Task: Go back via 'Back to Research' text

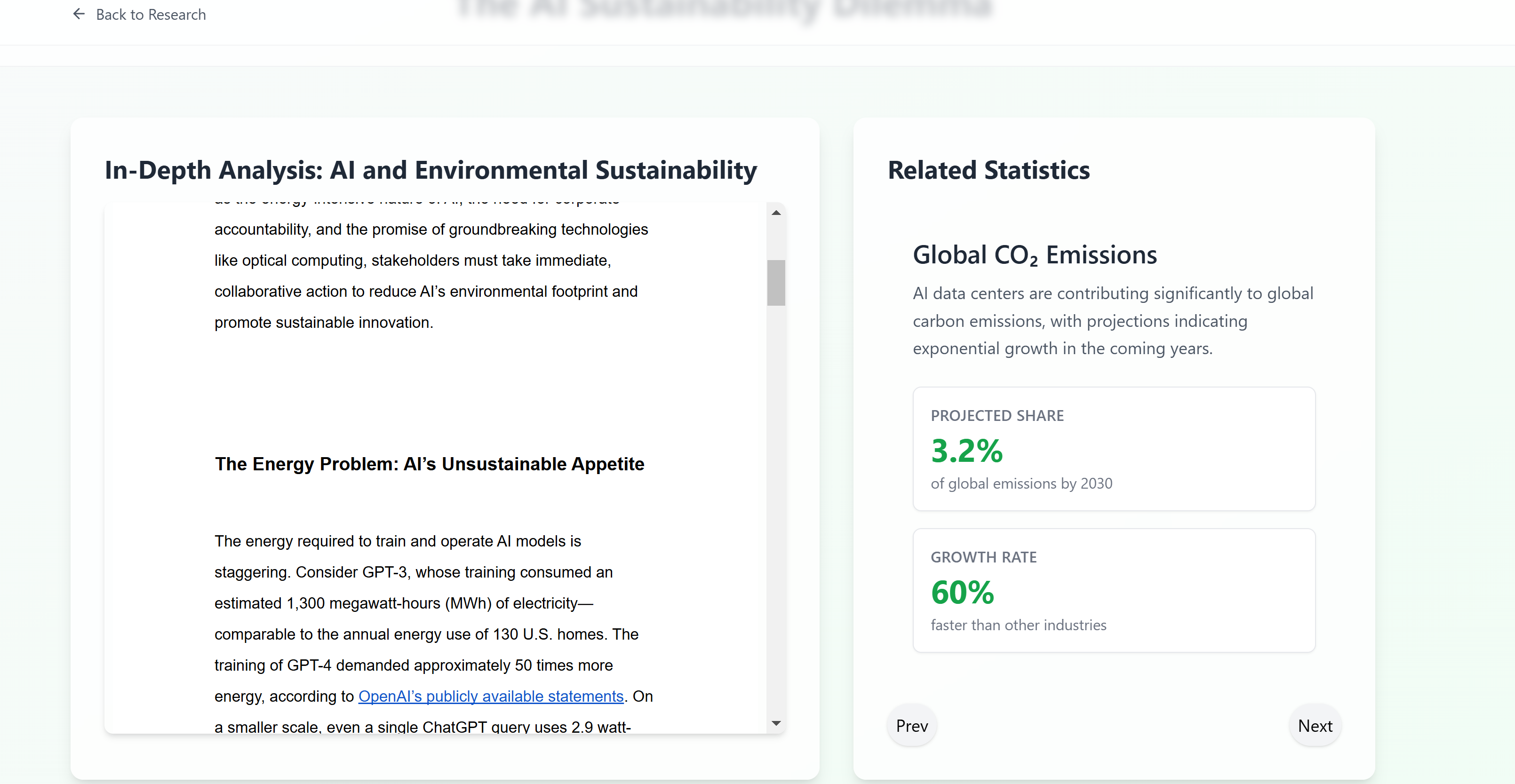Action: pyautogui.click(x=151, y=15)
